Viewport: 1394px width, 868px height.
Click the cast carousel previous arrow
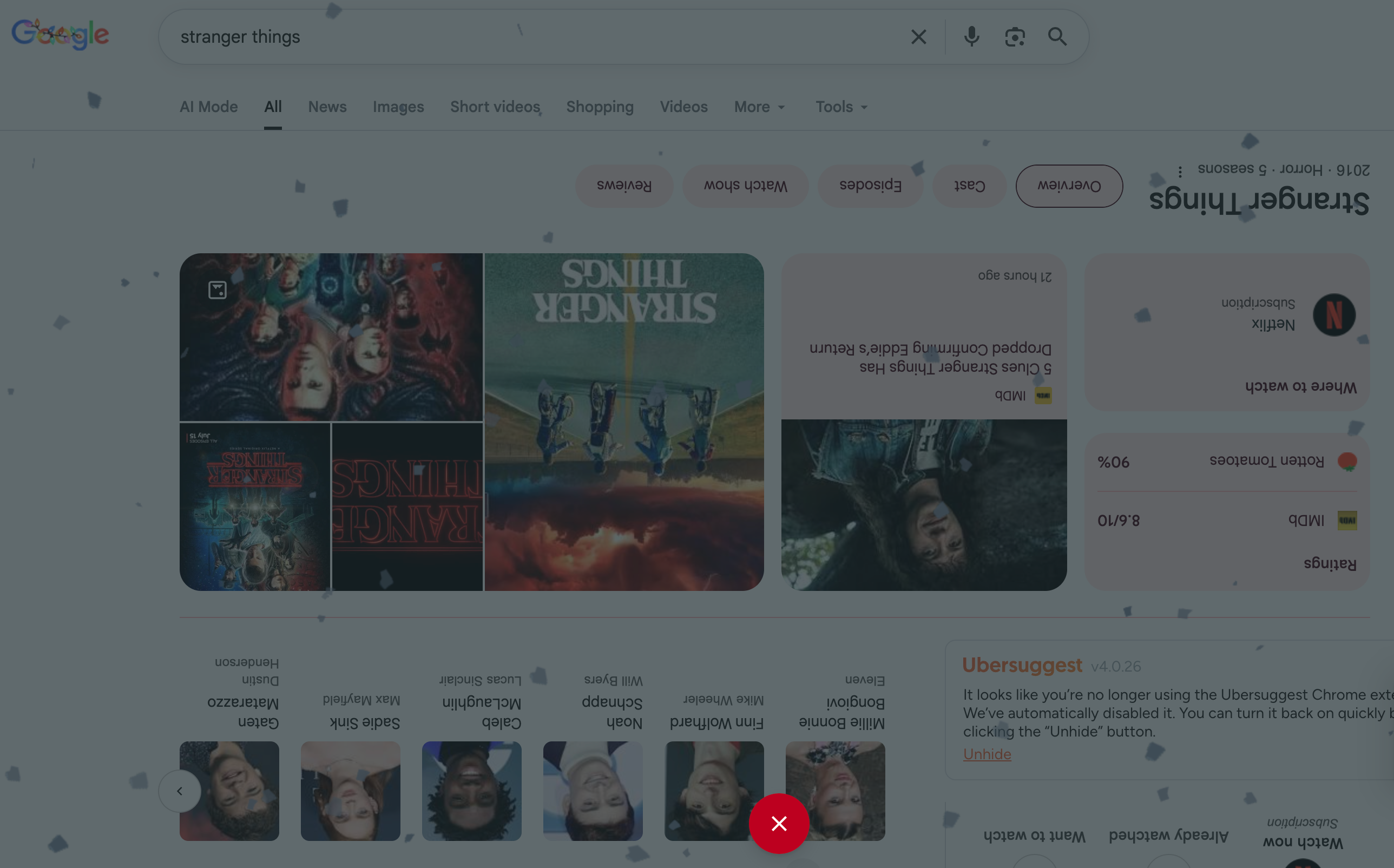pyautogui.click(x=180, y=791)
